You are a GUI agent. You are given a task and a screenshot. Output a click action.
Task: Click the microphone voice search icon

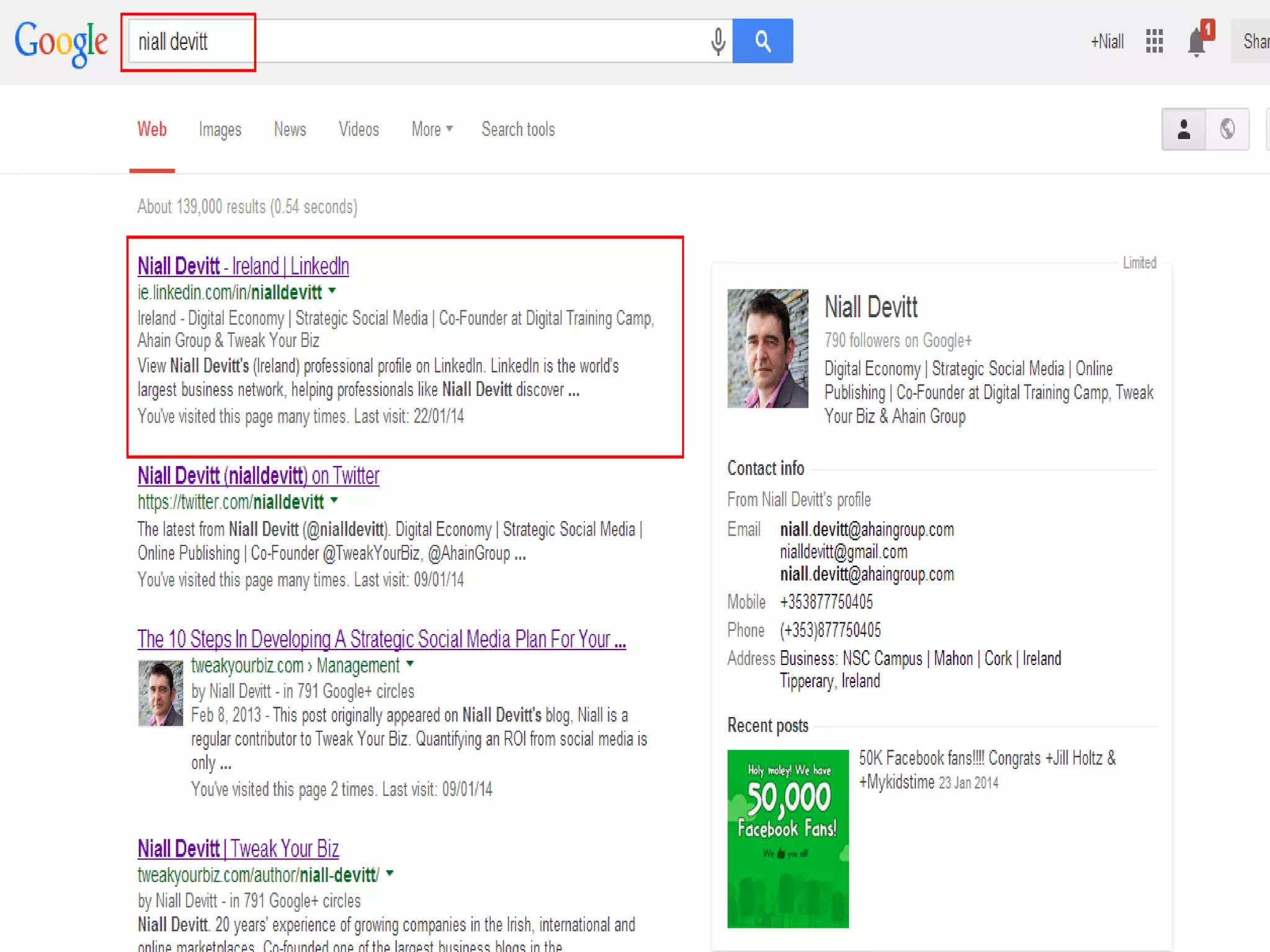click(717, 42)
